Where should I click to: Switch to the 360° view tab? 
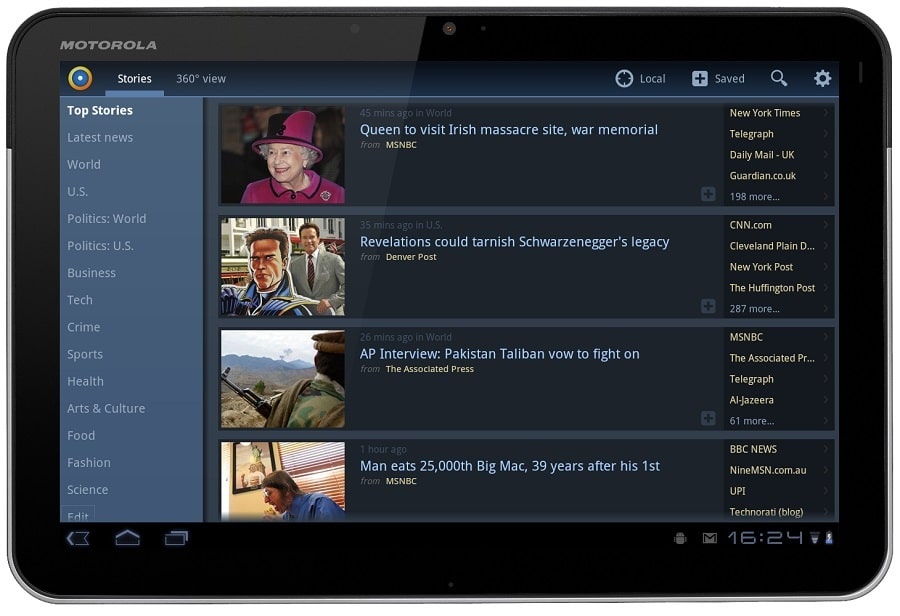(x=201, y=79)
